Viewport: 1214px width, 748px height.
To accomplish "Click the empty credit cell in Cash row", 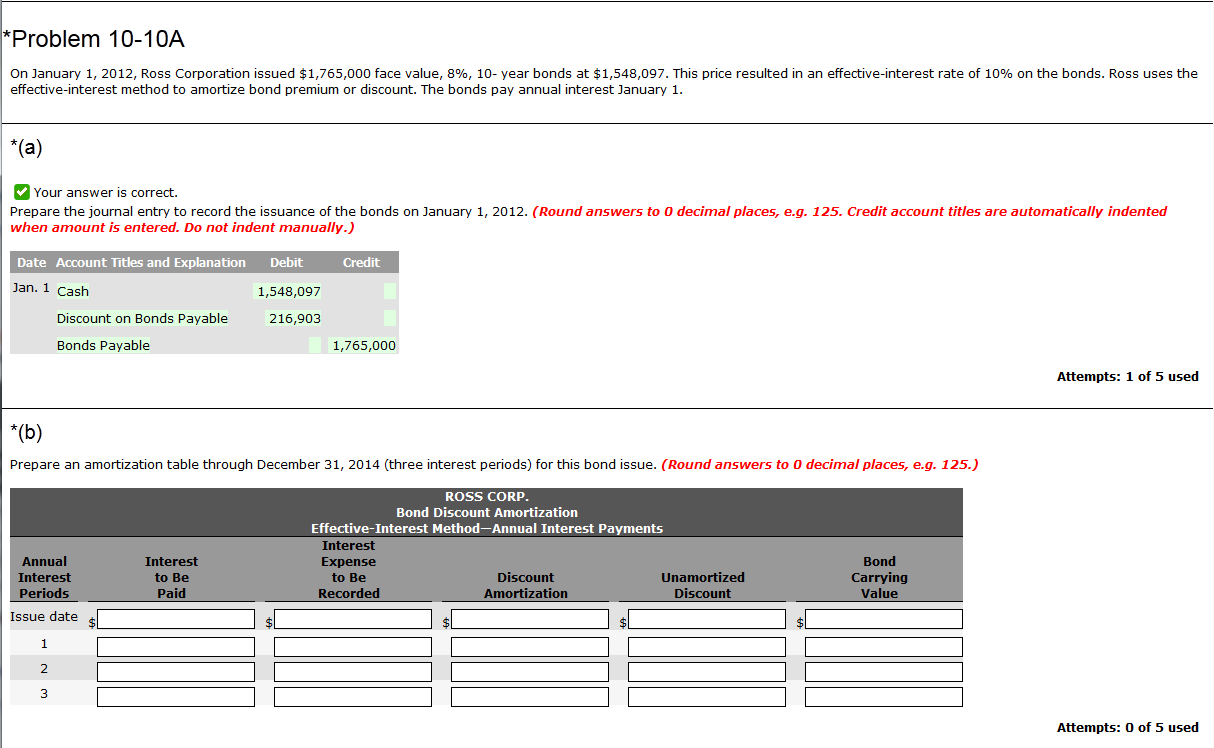I will coord(390,291).
